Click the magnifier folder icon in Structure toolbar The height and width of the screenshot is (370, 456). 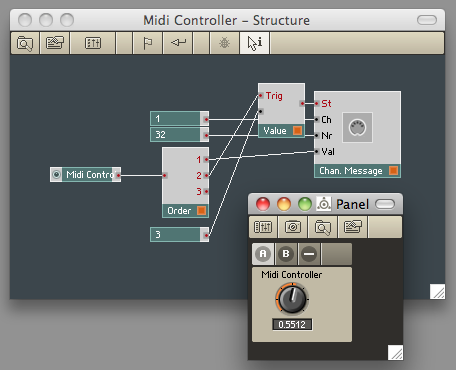tap(25, 43)
